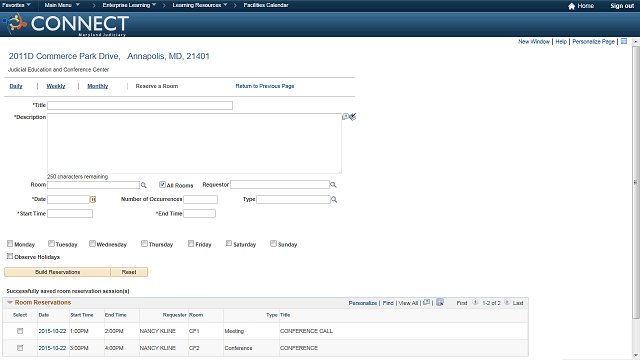Click Facilities Calendar breadcrumb

(x=266, y=5)
